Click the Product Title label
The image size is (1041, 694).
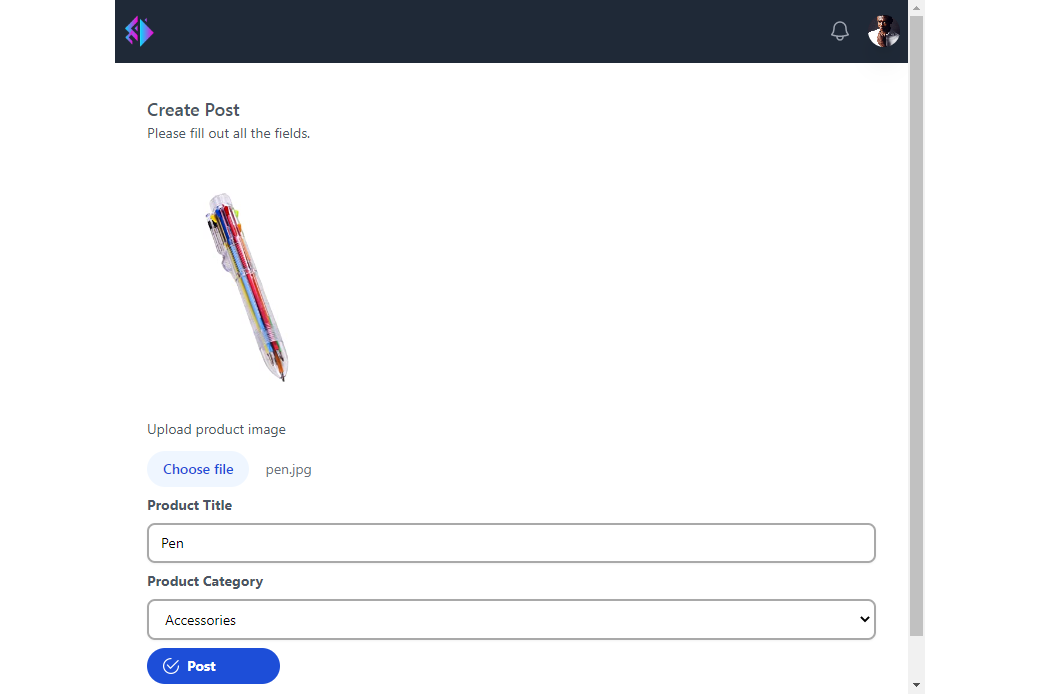[189, 505]
